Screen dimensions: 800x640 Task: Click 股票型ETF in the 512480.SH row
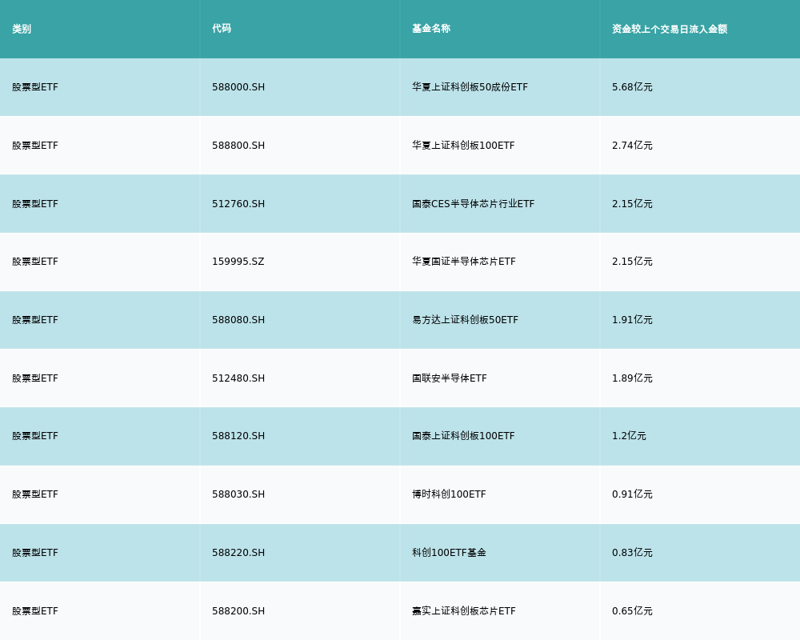[x=35, y=378]
